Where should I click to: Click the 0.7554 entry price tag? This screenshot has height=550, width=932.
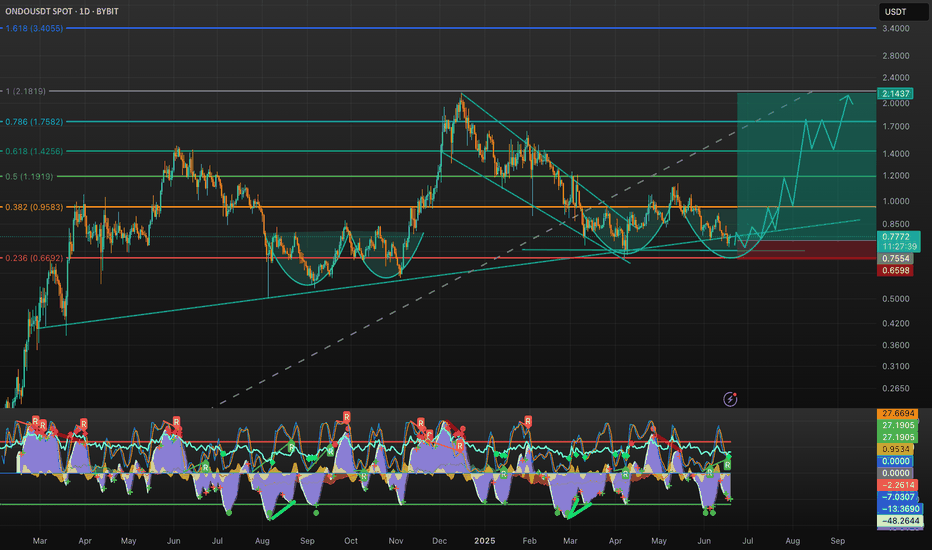tap(895, 259)
